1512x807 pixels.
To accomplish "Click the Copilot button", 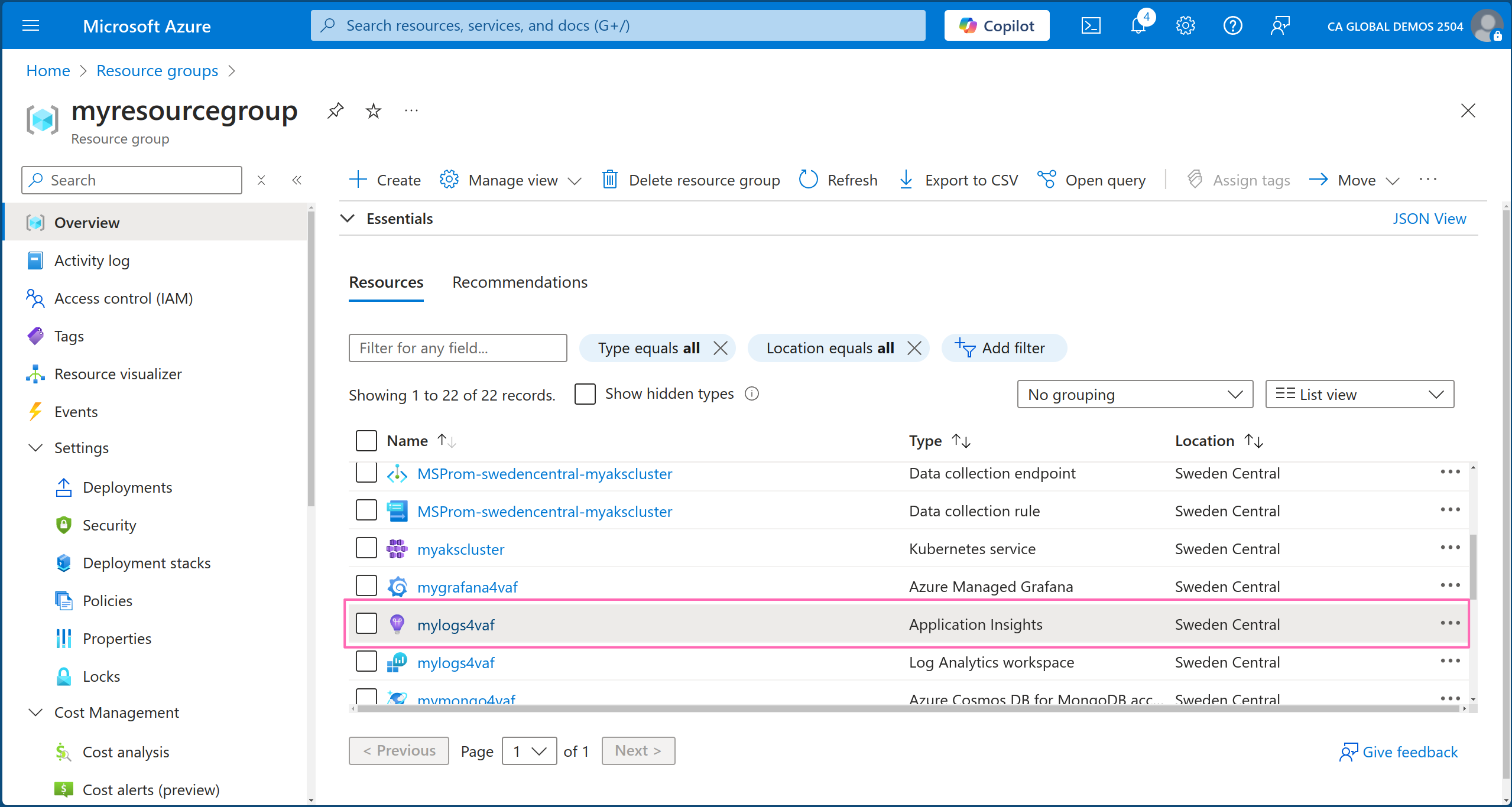I will tap(997, 25).
